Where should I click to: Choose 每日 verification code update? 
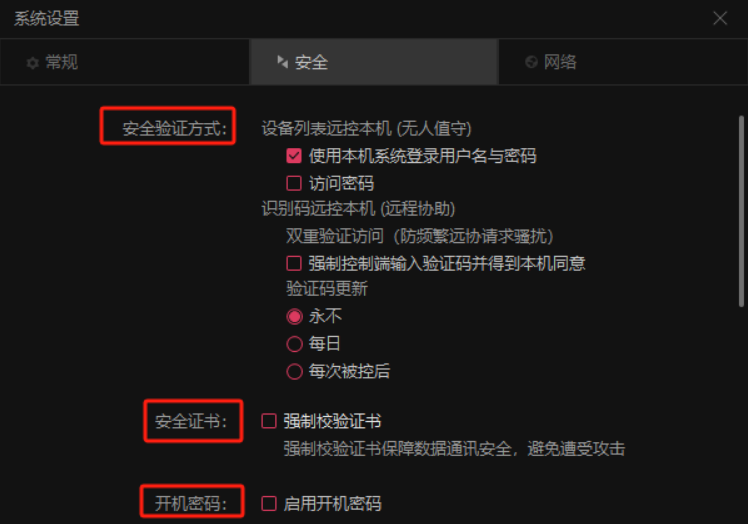point(294,344)
